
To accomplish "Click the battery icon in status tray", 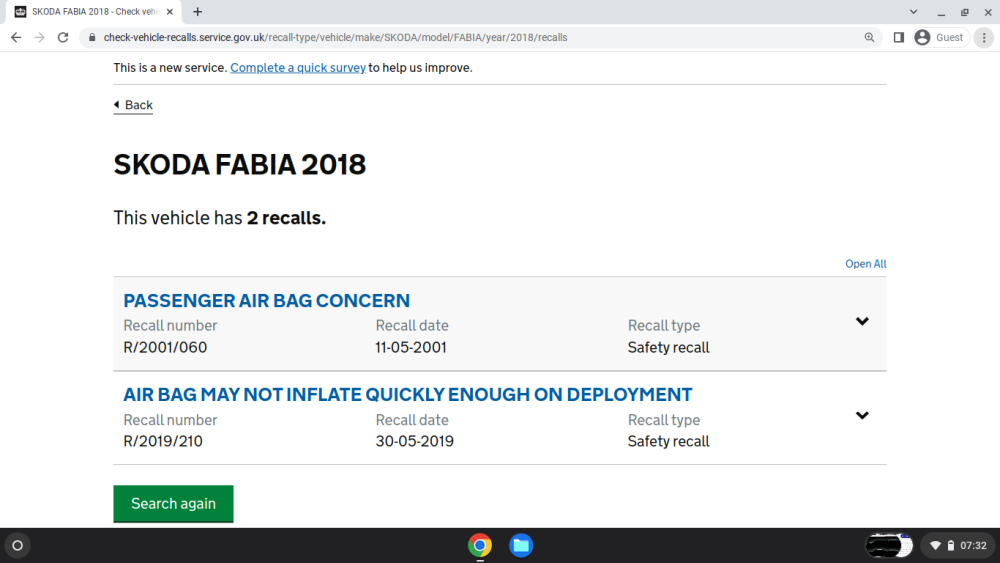I will tap(951, 546).
